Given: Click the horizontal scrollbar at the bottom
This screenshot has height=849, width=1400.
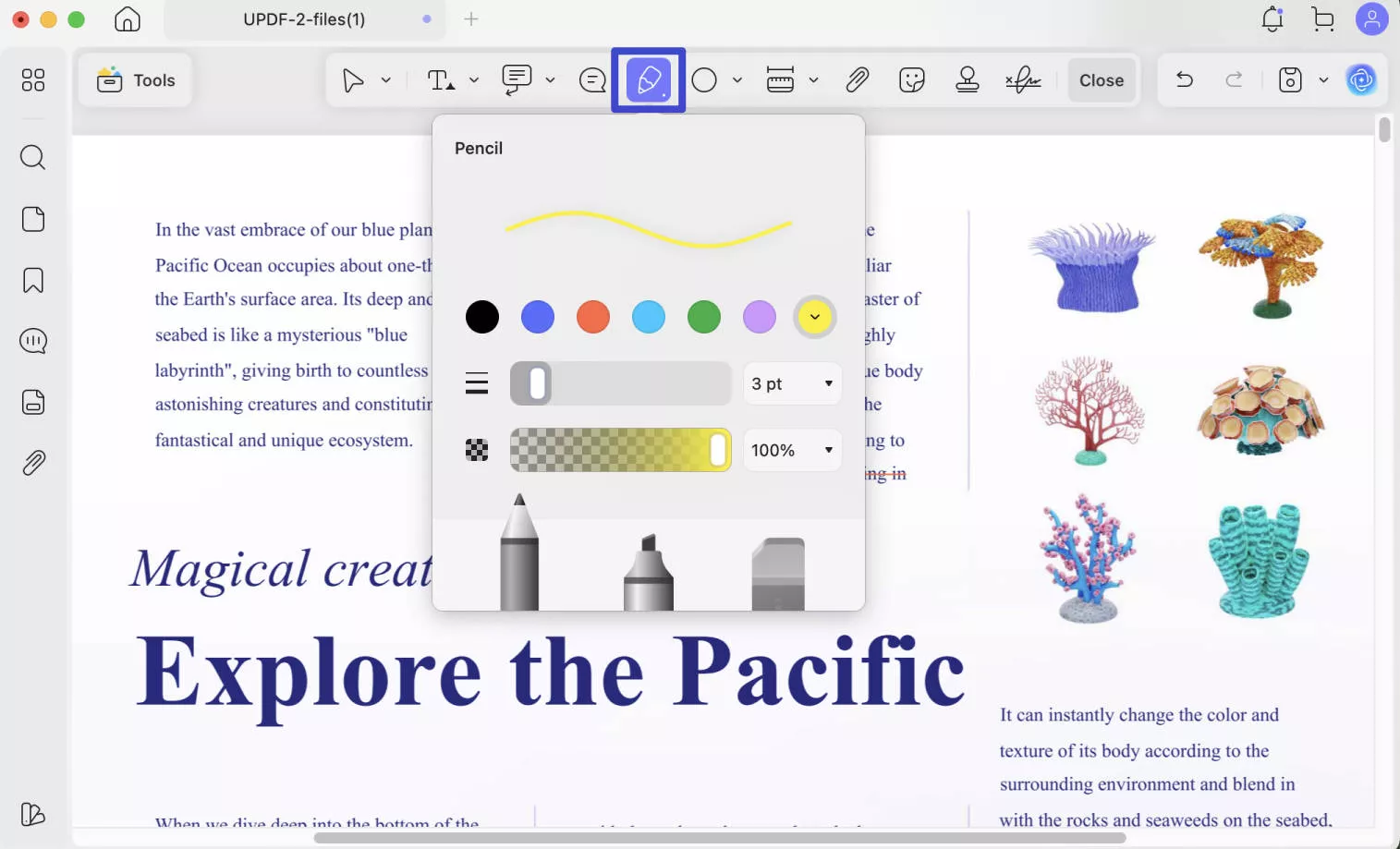Looking at the screenshot, I should point(719,838).
